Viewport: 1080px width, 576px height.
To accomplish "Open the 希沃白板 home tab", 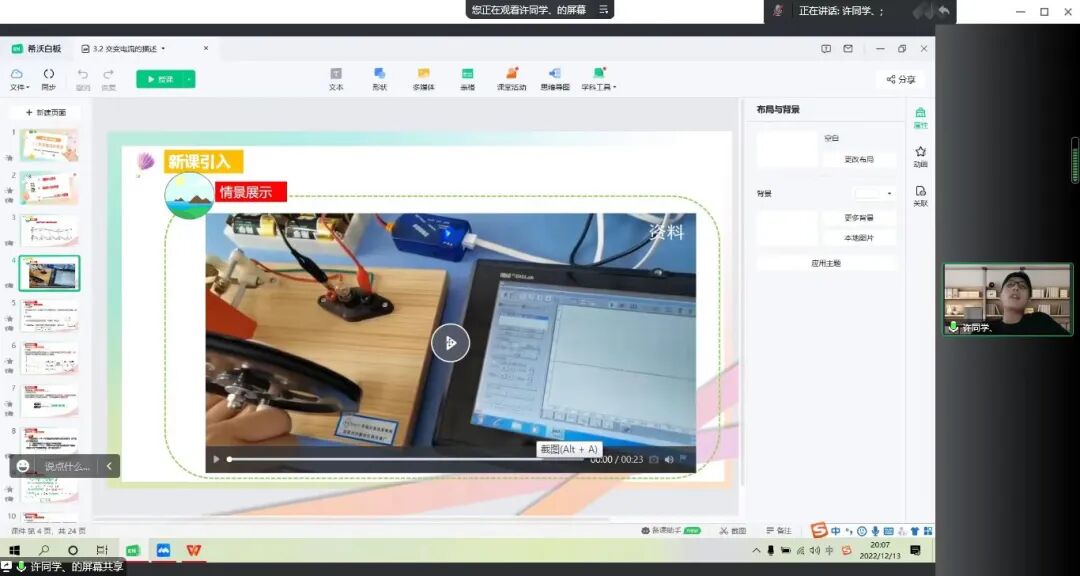I will (x=35, y=47).
